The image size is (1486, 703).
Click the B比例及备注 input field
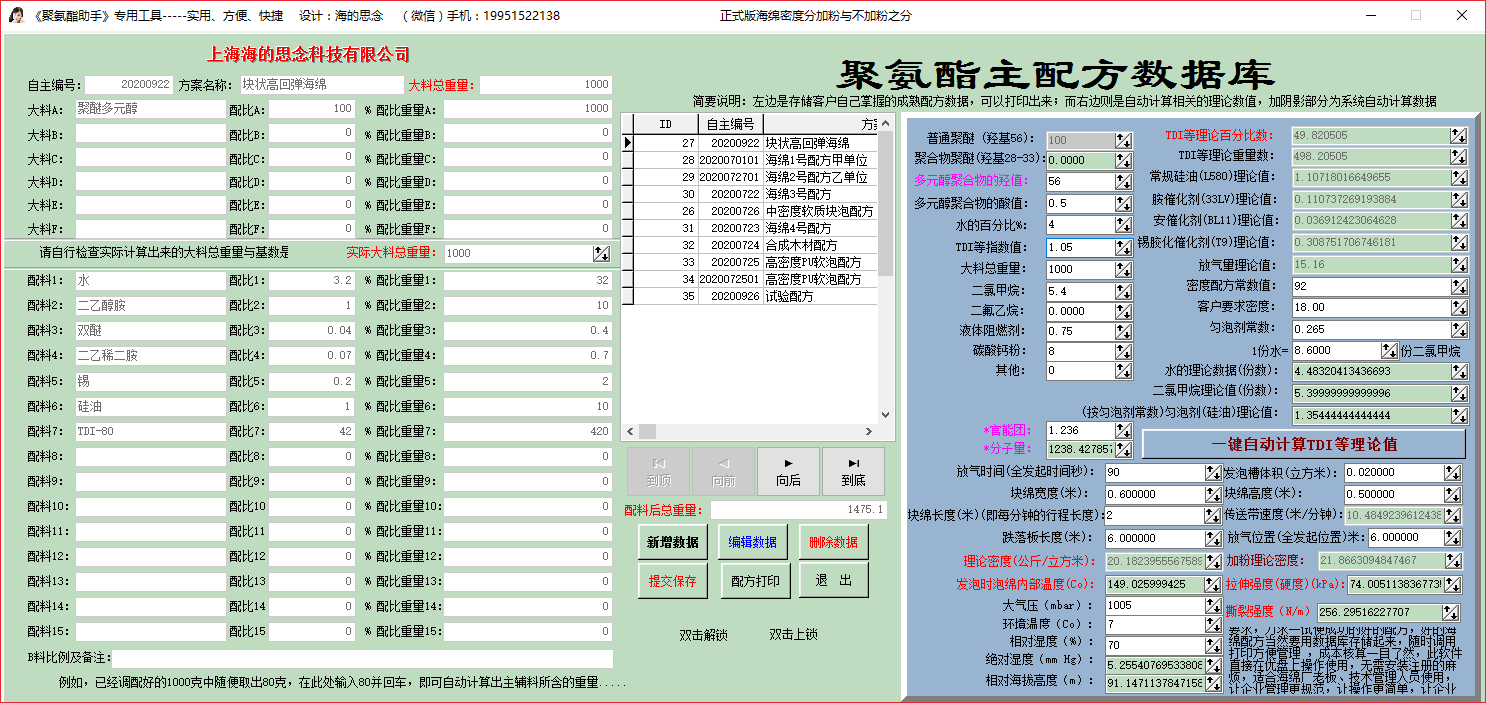coord(362,659)
